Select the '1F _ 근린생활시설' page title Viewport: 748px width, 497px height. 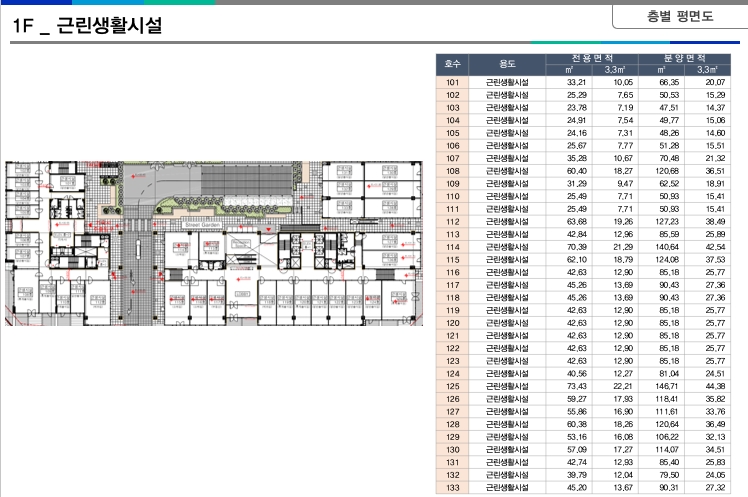[87, 25]
